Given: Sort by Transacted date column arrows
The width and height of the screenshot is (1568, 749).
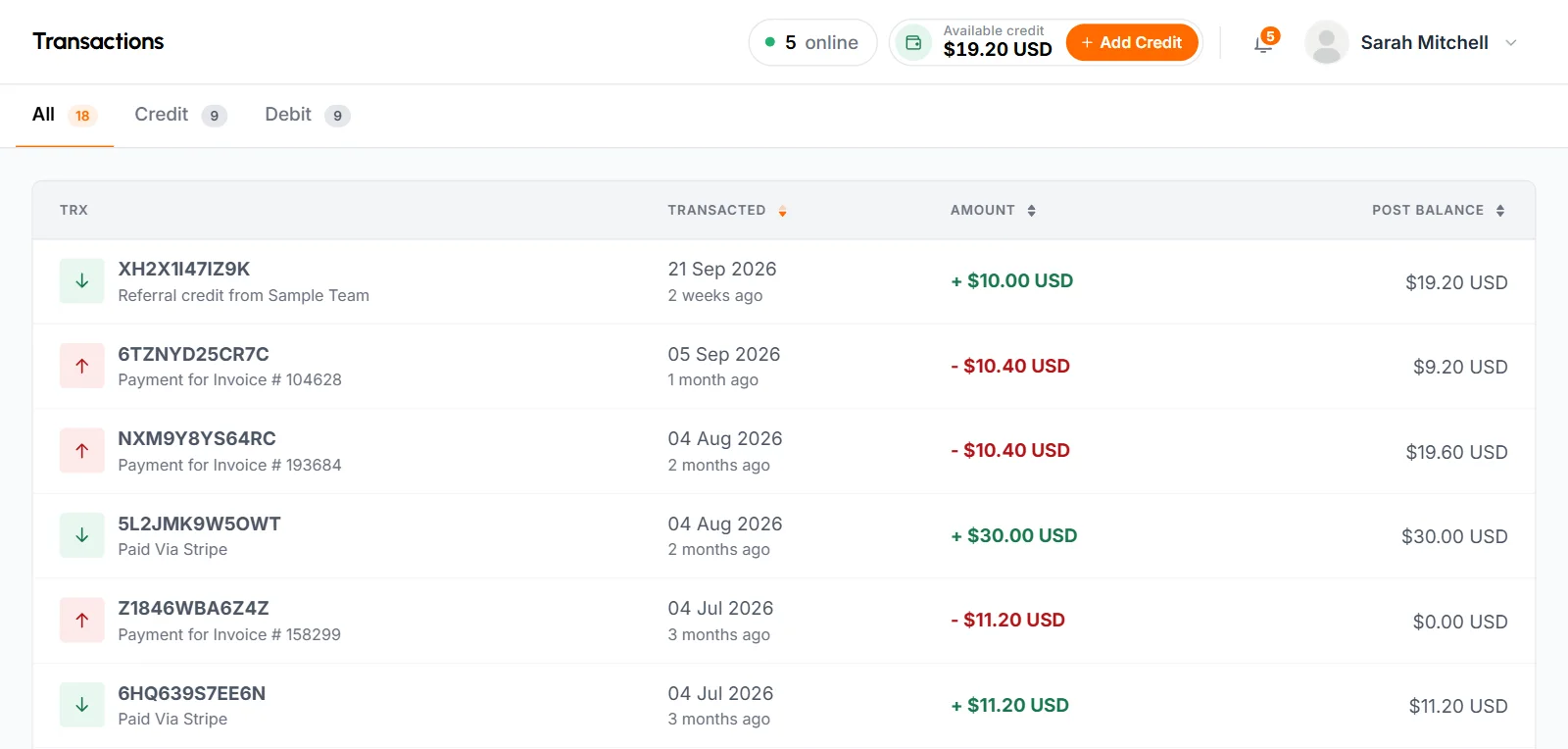Looking at the screenshot, I should coord(782,211).
